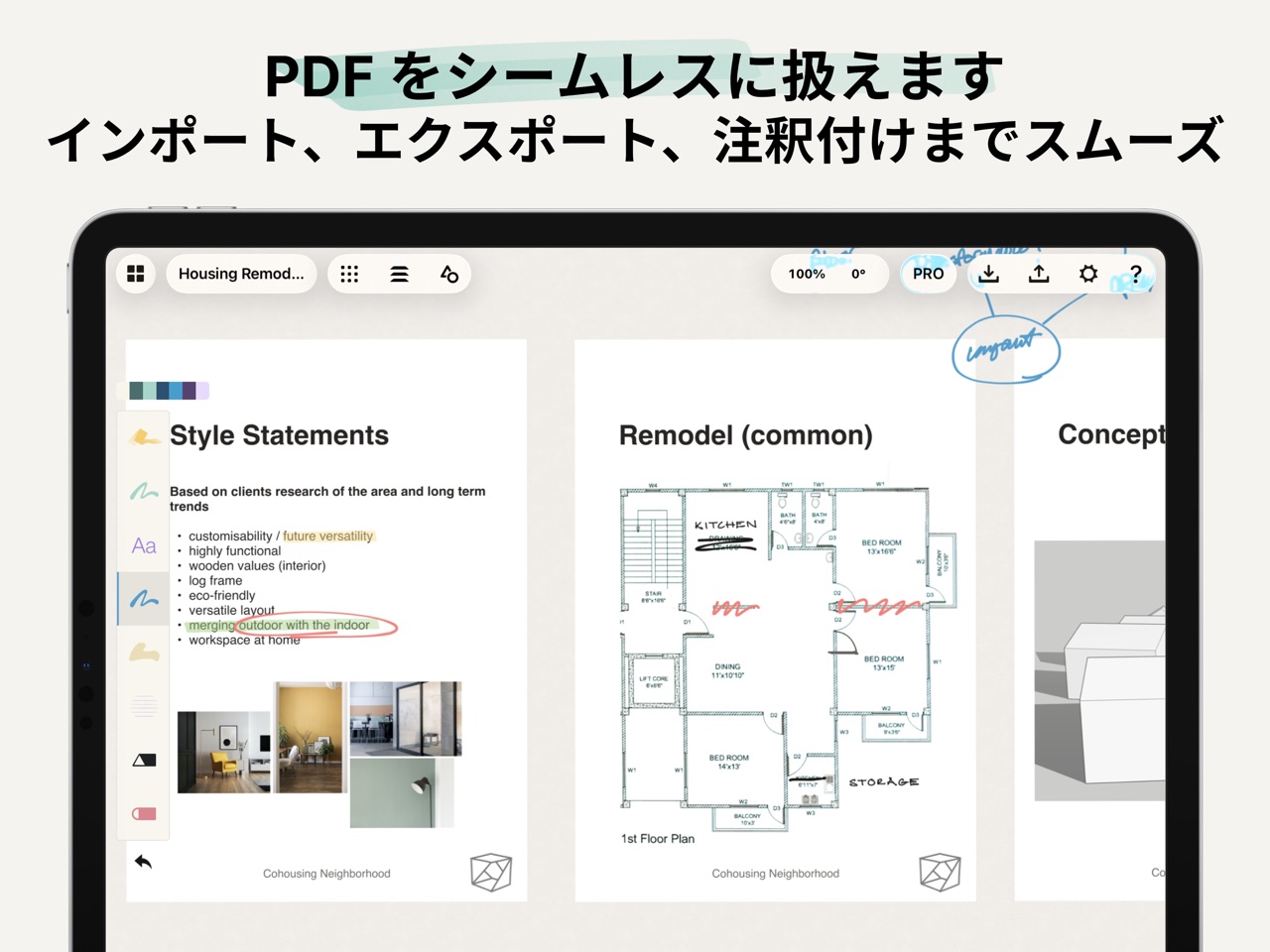This screenshot has height=952, width=1270.
Task: Select the faint lined pattern tool
Action: point(144,706)
